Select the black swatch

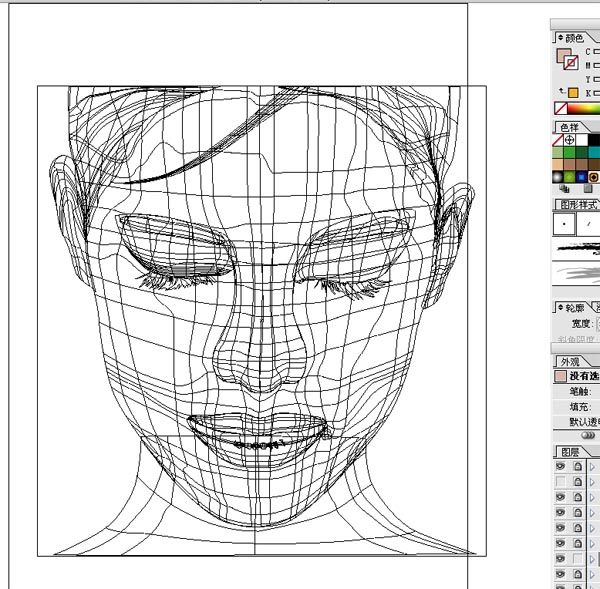(x=594, y=140)
